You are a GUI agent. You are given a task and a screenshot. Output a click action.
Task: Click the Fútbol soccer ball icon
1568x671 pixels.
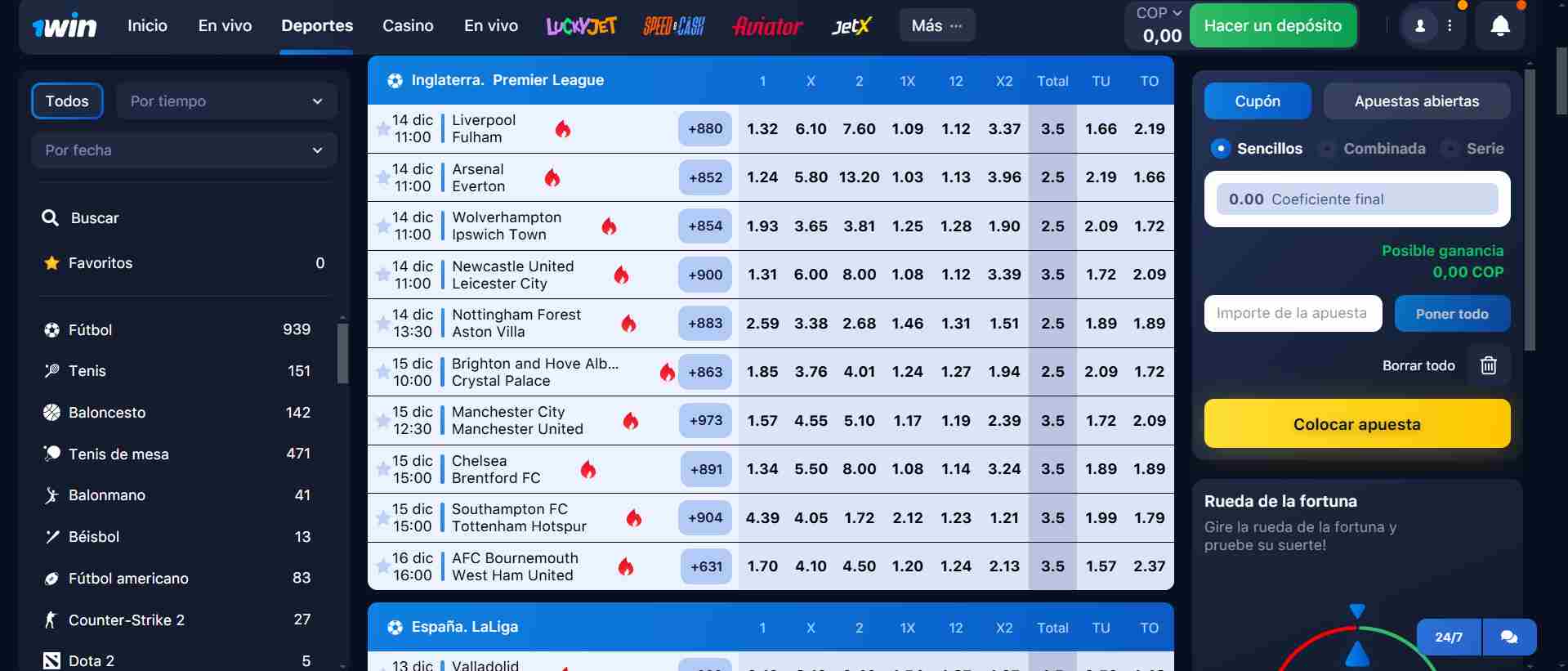51,330
